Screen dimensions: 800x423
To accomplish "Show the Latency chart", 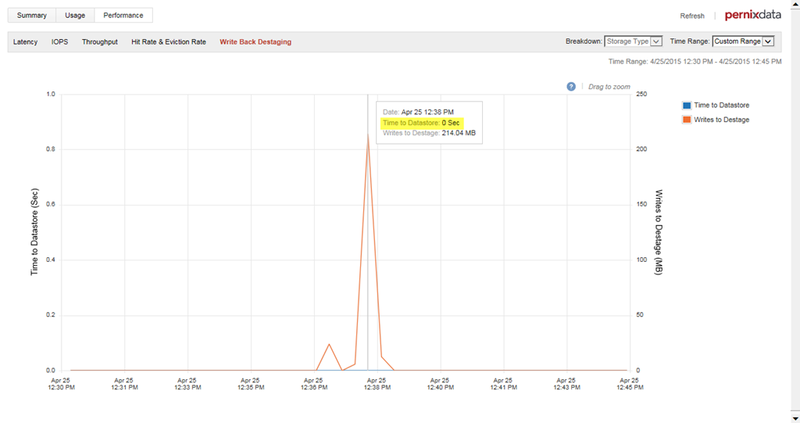I will 26,42.
